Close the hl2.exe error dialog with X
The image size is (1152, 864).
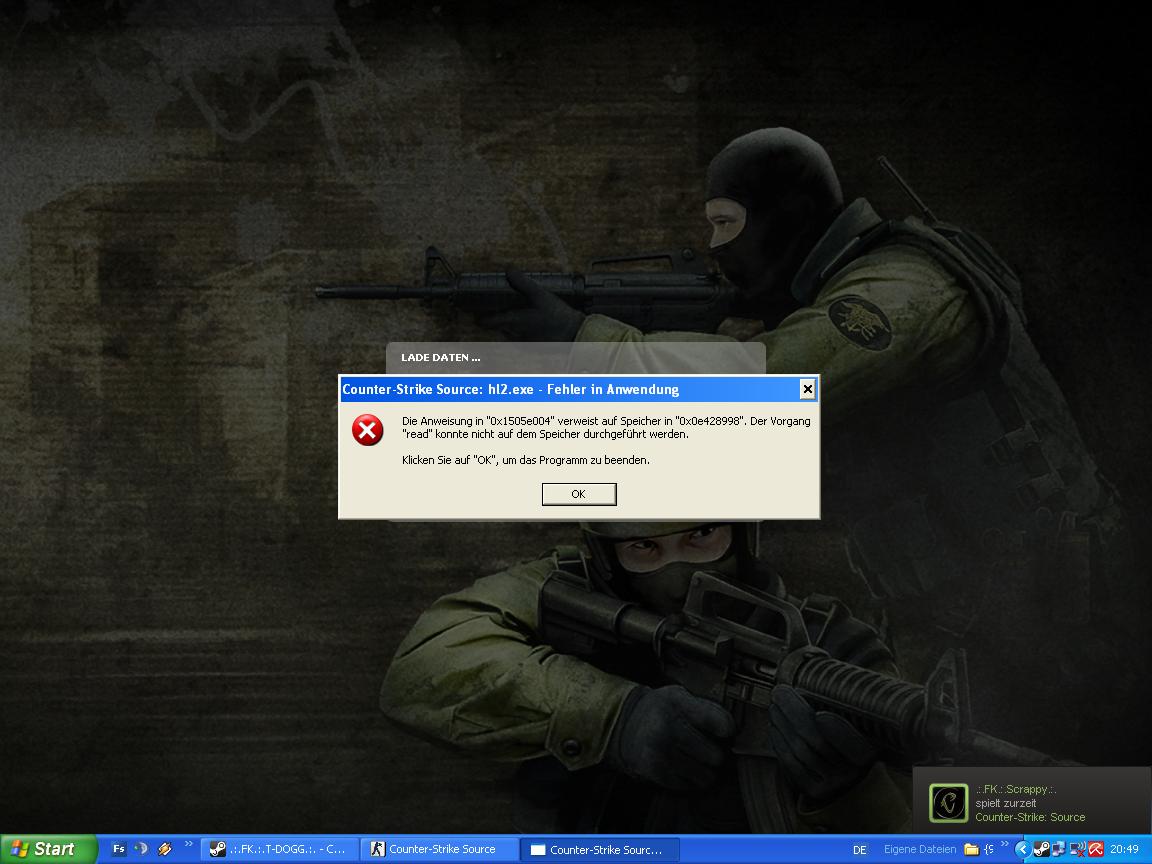[807, 389]
